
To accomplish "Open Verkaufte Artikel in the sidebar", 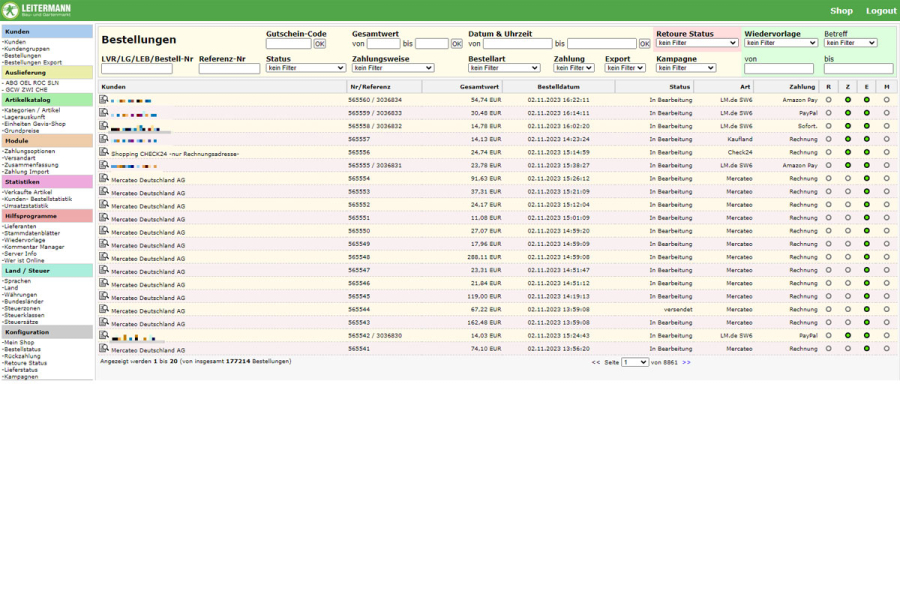I will tap(29, 192).
